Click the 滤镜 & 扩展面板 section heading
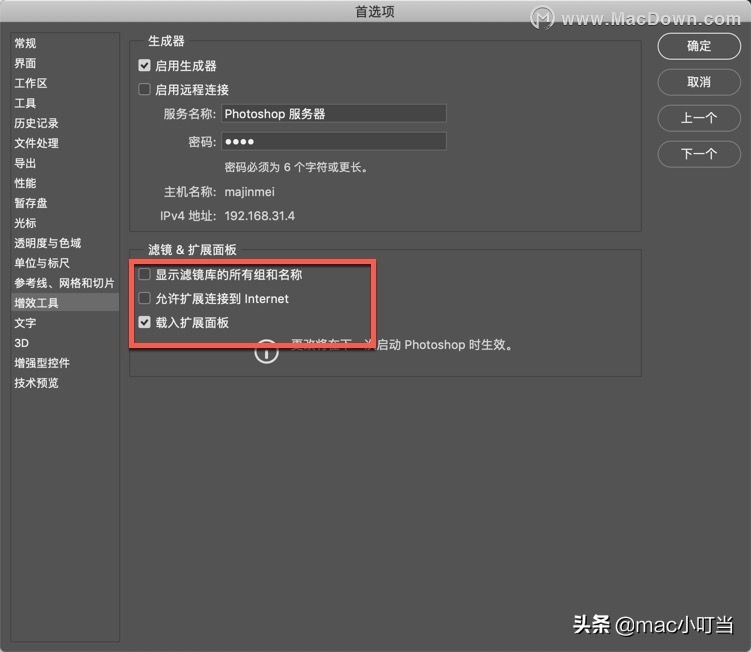Screen dimensions: 751x652 pyautogui.click(x=192, y=250)
